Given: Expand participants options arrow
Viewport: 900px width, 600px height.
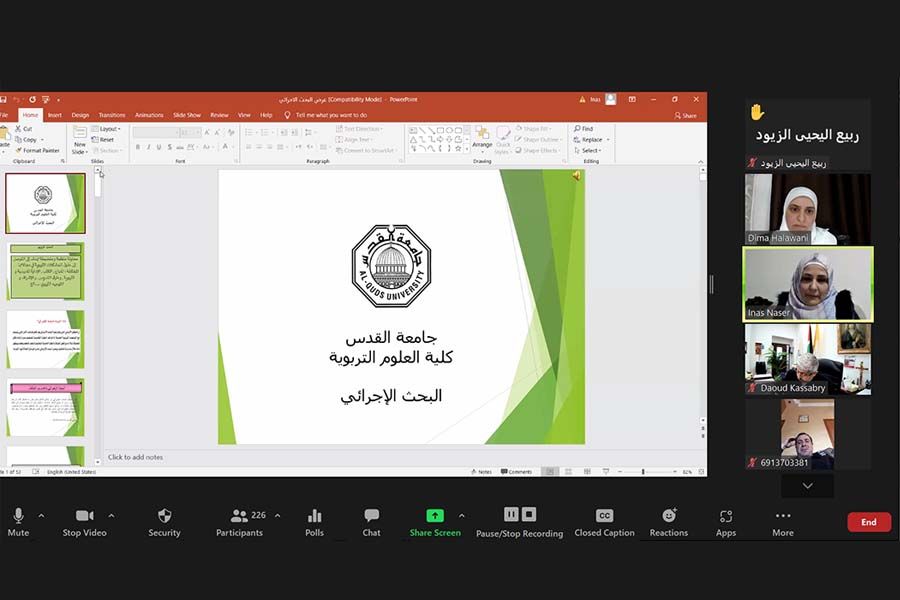Looking at the screenshot, I should 278,516.
